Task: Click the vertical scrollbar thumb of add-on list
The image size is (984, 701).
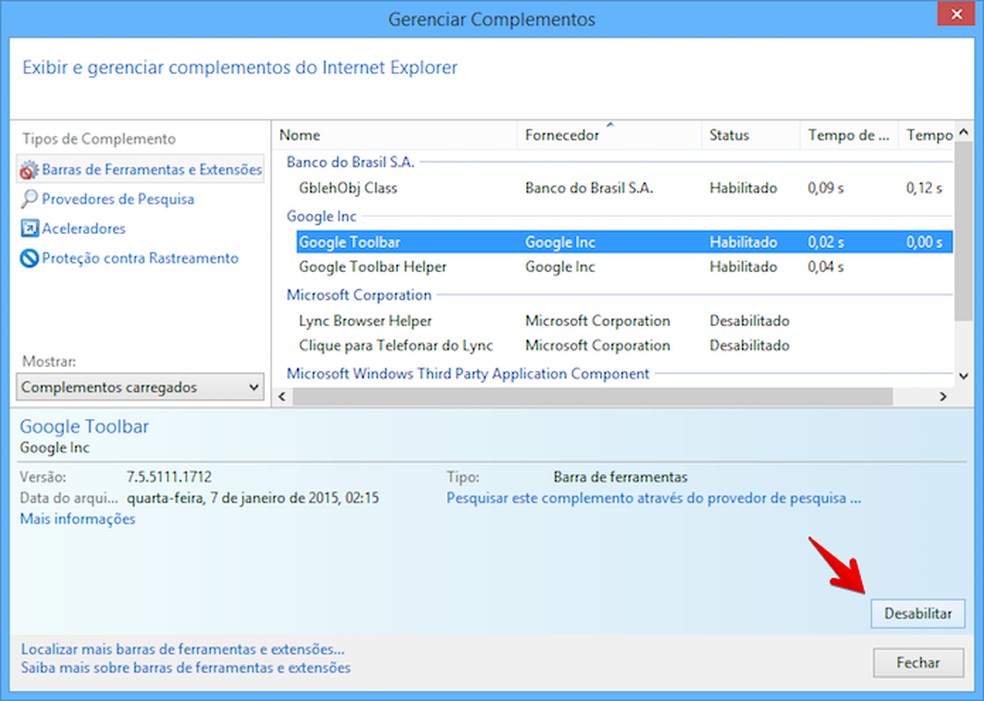Action: click(x=964, y=232)
